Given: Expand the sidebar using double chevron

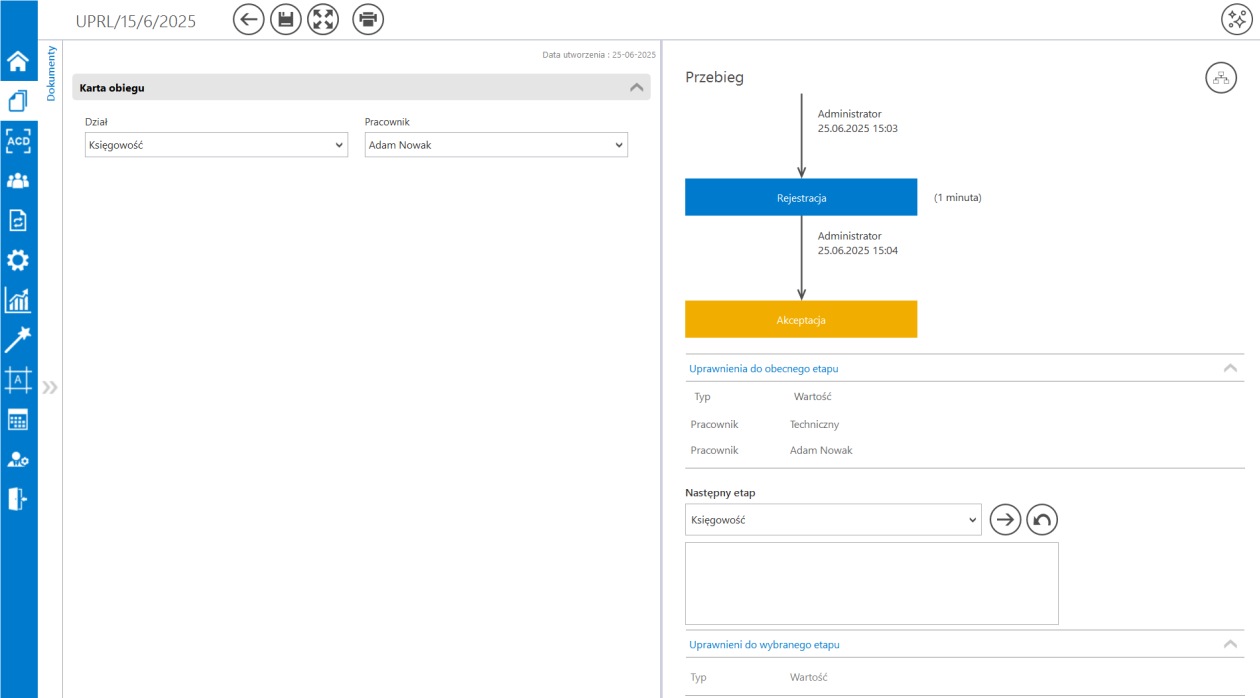Looking at the screenshot, I should click(x=49, y=387).
